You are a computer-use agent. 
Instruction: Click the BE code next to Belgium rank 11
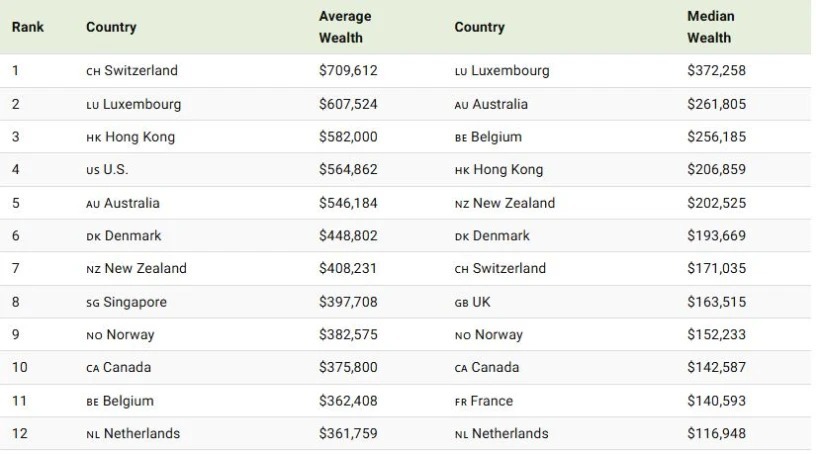pyautogui.click(x=92, y=402)
